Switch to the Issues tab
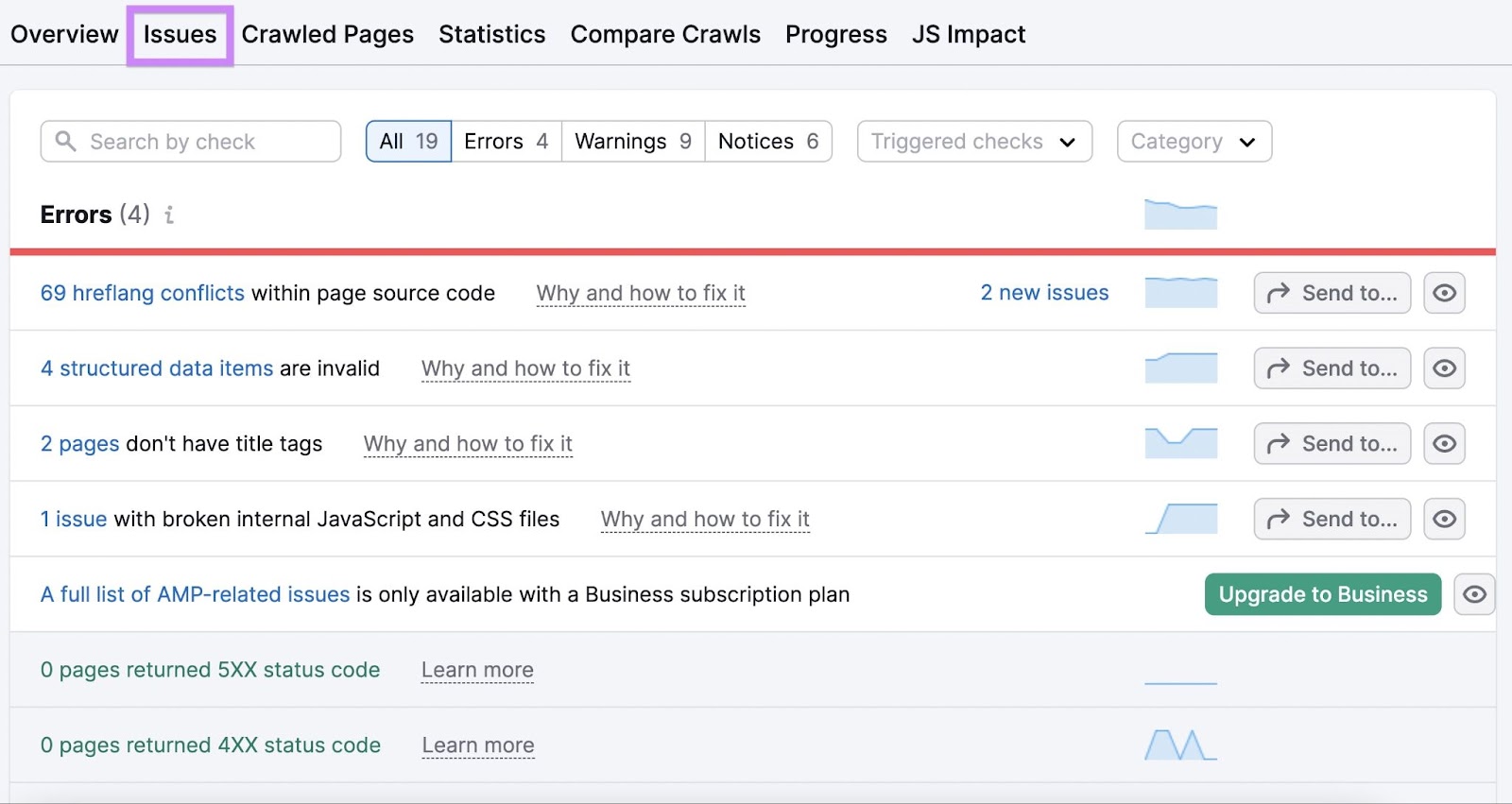The width and height of the screenshot is (1512, 804). 180,34
